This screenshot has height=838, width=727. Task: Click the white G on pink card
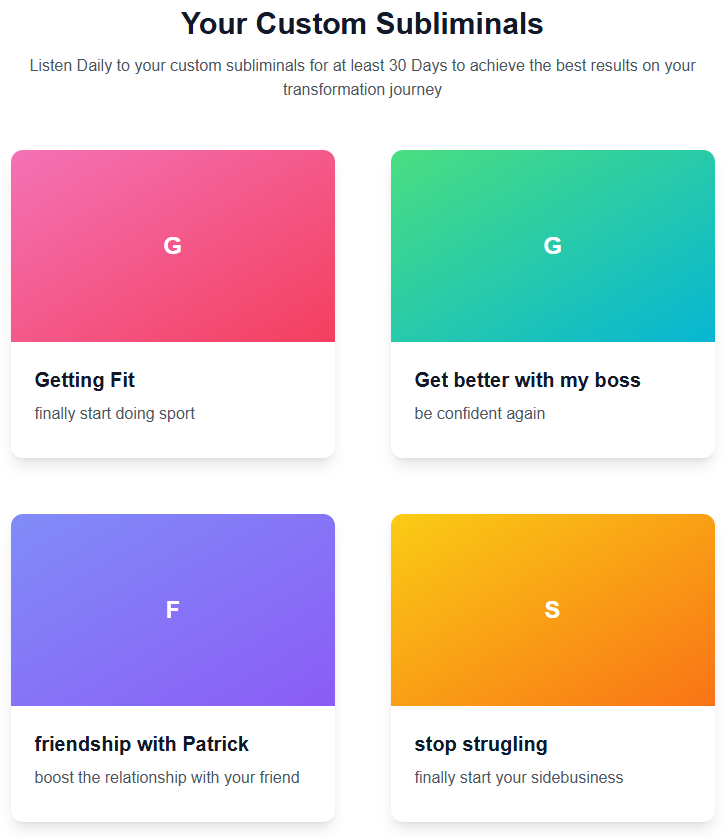(172, 246)
